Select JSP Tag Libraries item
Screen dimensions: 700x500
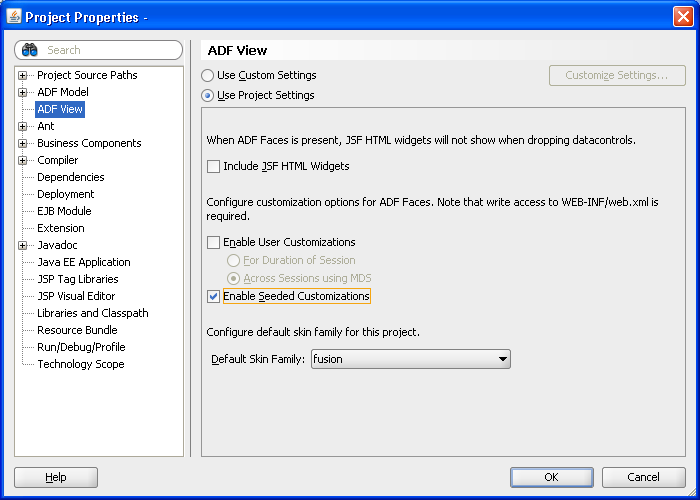pyautogui.click(x=78, y=279)
